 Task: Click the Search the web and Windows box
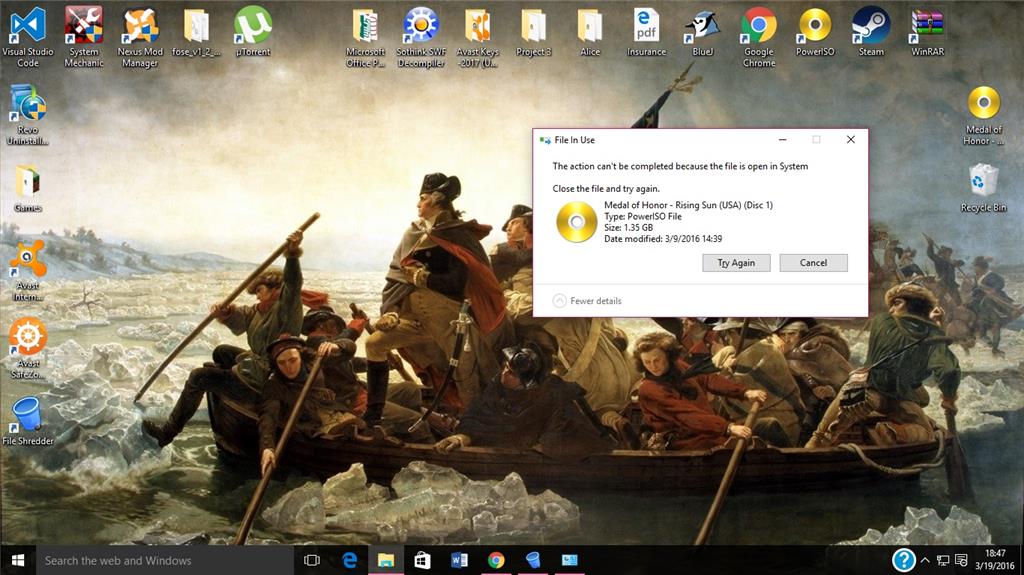tap(165, 560)
